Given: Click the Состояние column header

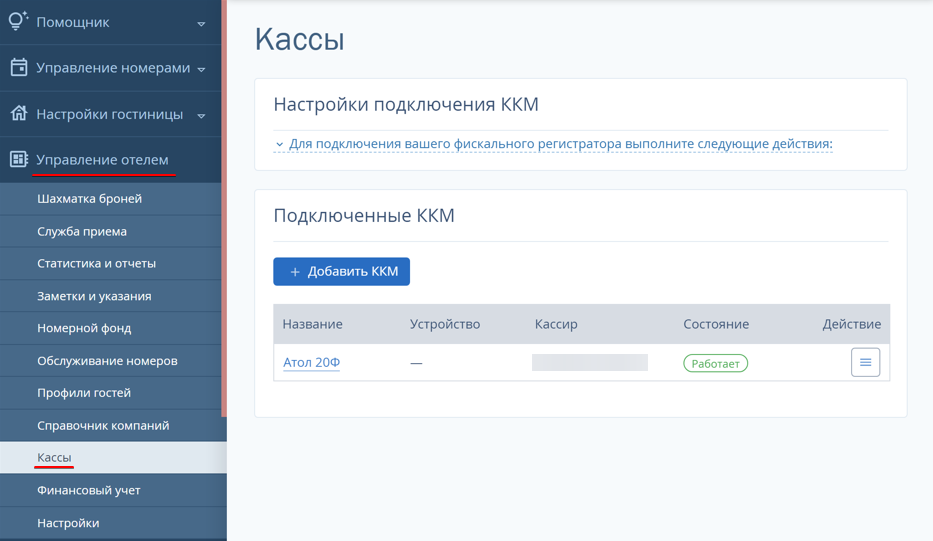Looking at the screenshot, I should [x=716, y=324].
